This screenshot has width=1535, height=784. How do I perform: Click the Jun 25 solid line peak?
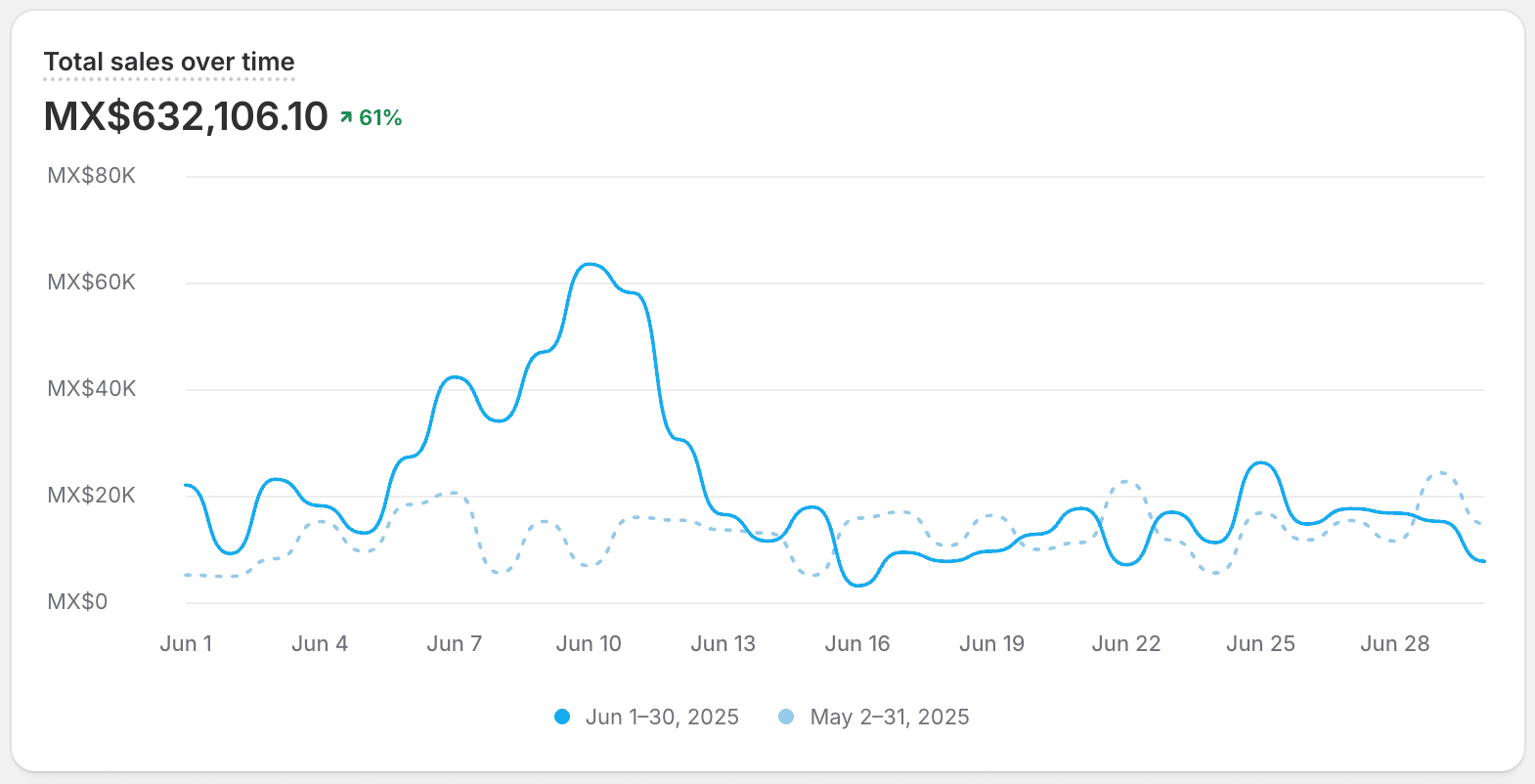point(1262,463)
